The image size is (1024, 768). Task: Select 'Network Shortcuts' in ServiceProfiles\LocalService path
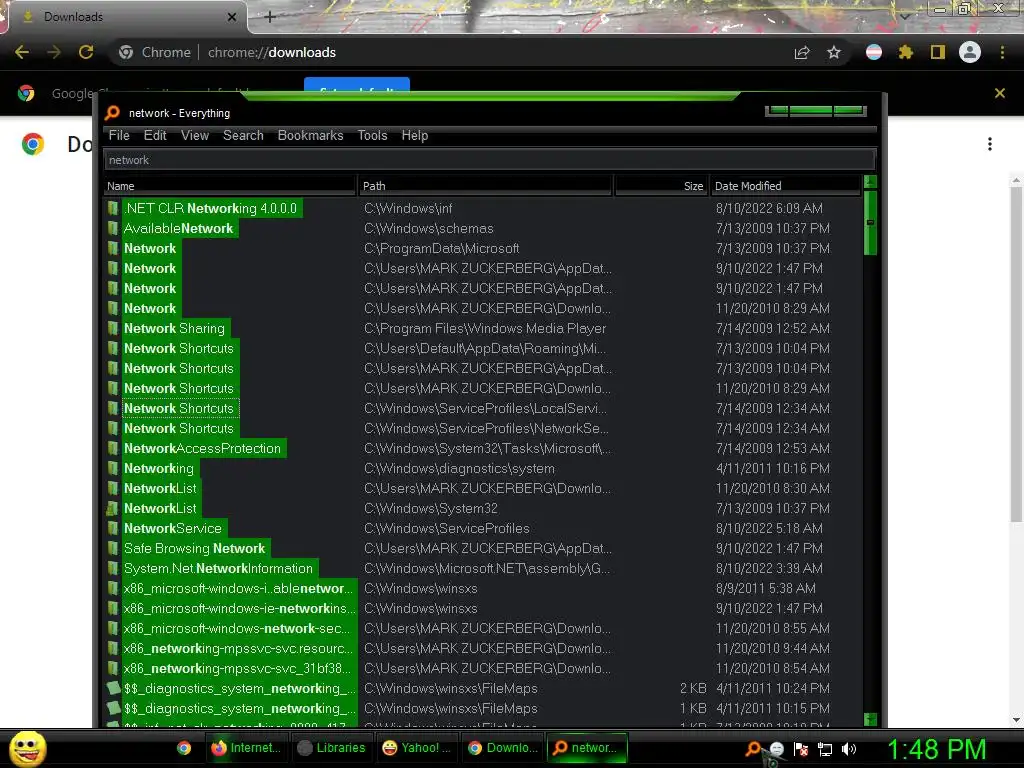pyautogui.click(x=179, y=408)
